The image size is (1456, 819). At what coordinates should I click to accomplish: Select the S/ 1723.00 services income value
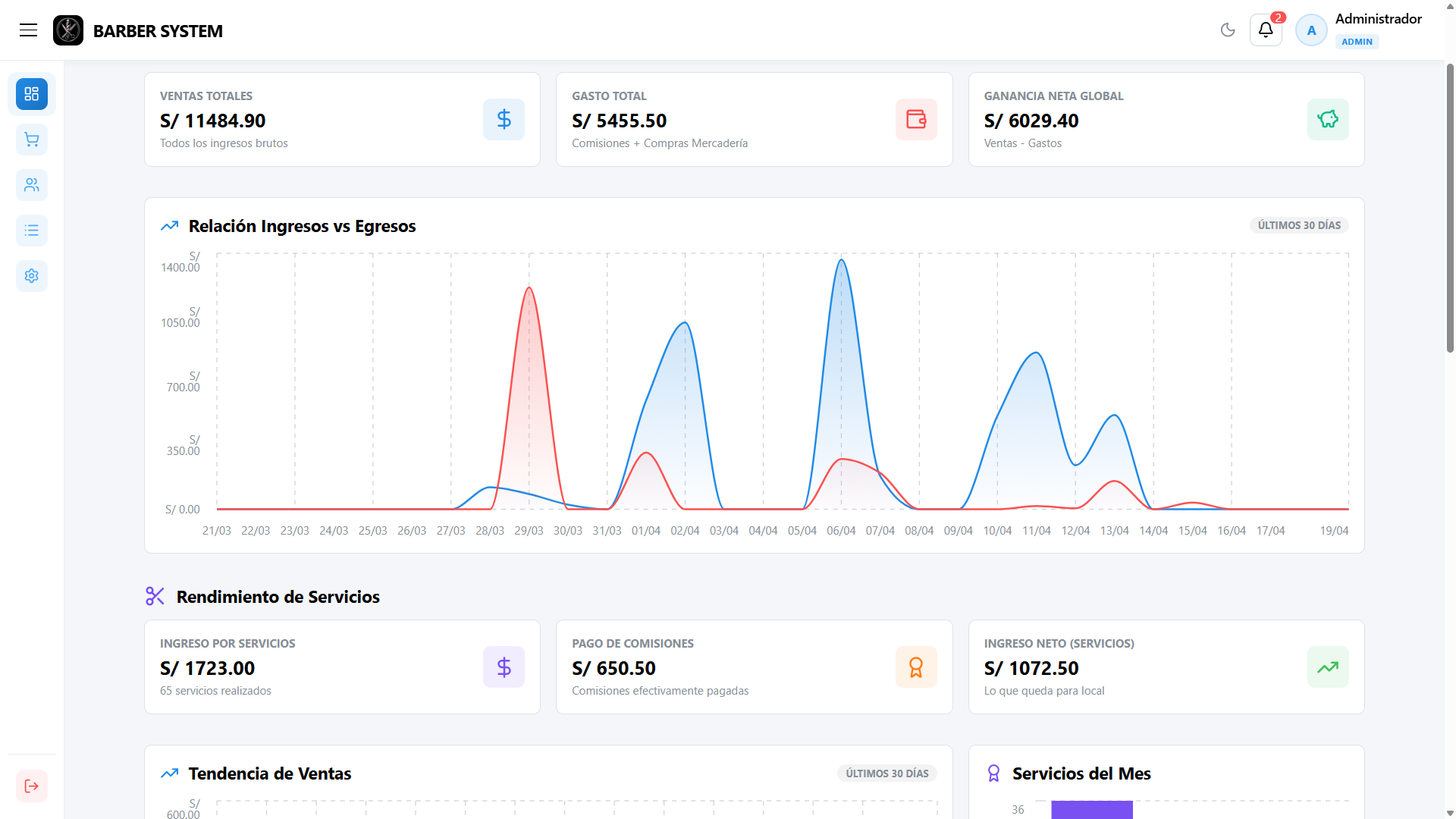(x=208, y=668)
